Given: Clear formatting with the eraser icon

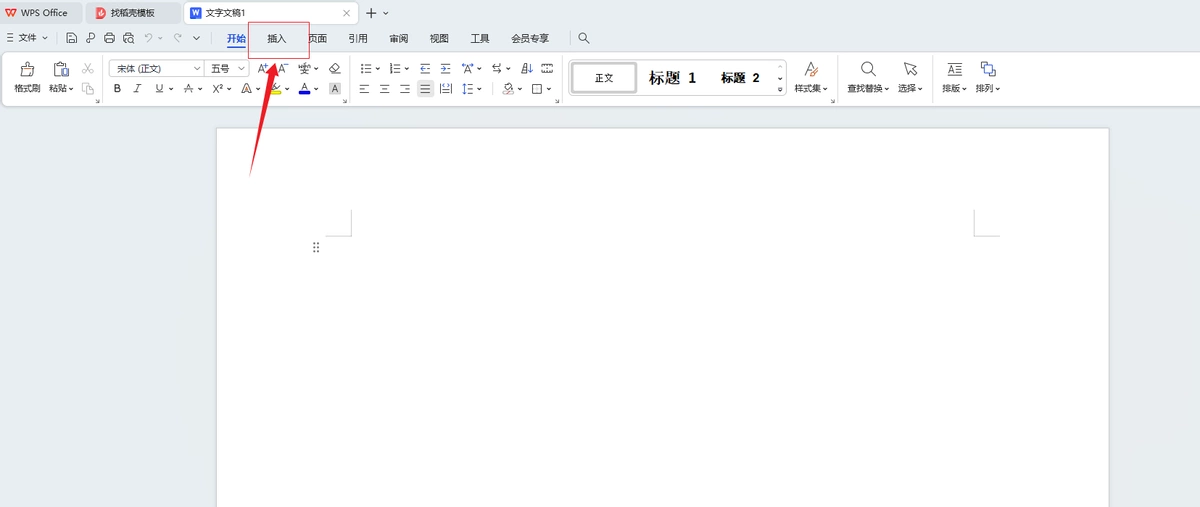Looking at the screenshot, I should pyautogui.click(x=335, y=69).
